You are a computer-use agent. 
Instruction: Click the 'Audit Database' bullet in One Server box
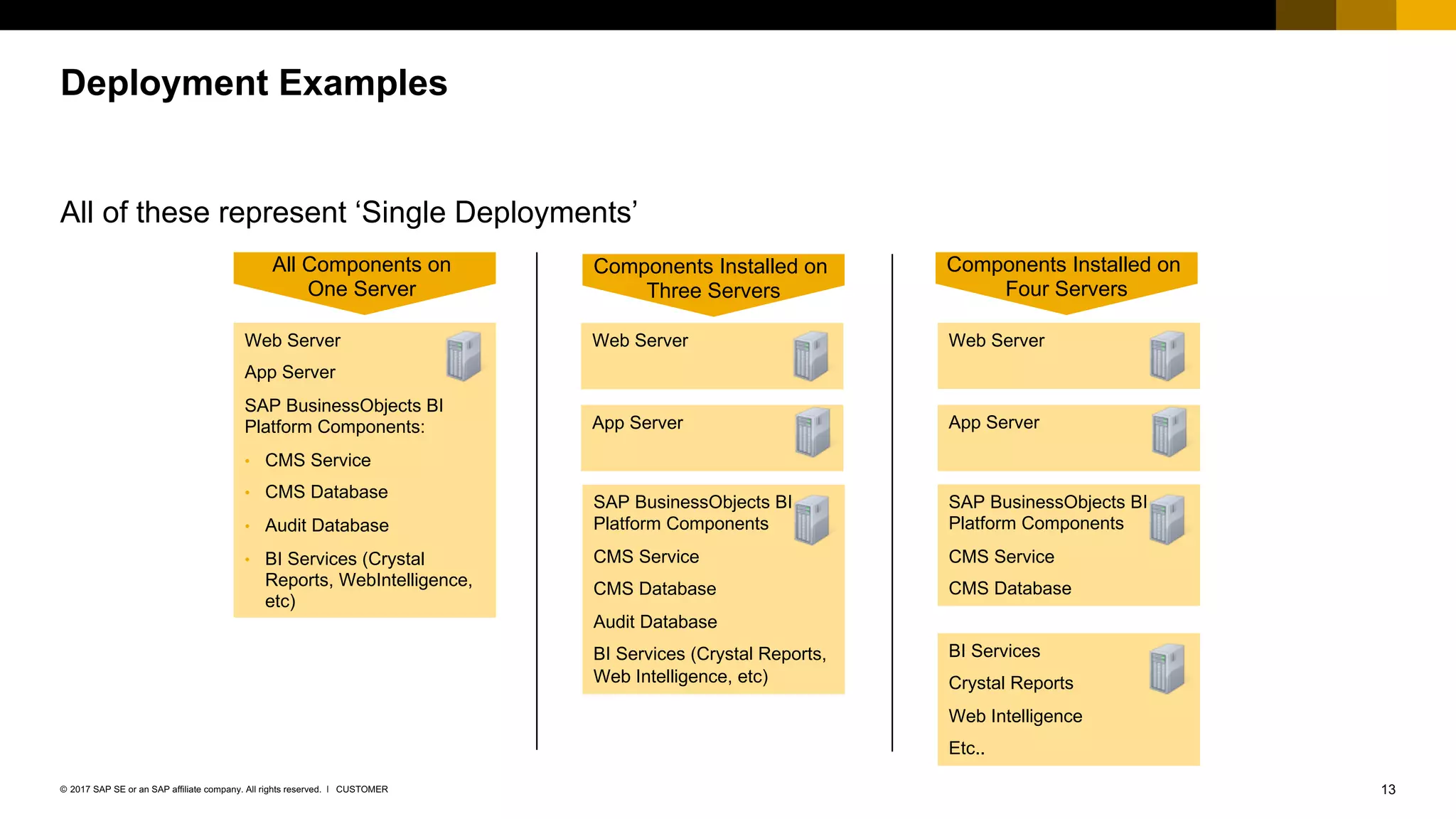326,525
